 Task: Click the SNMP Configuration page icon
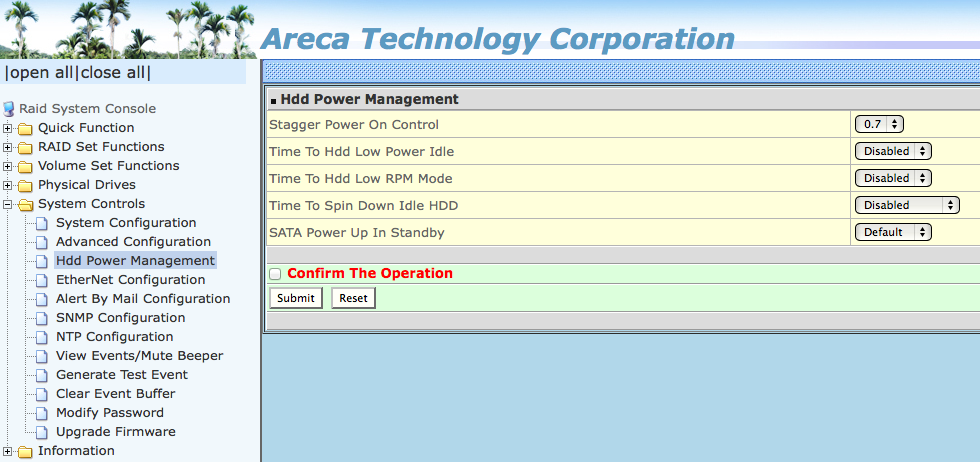[x=42, y=318]
